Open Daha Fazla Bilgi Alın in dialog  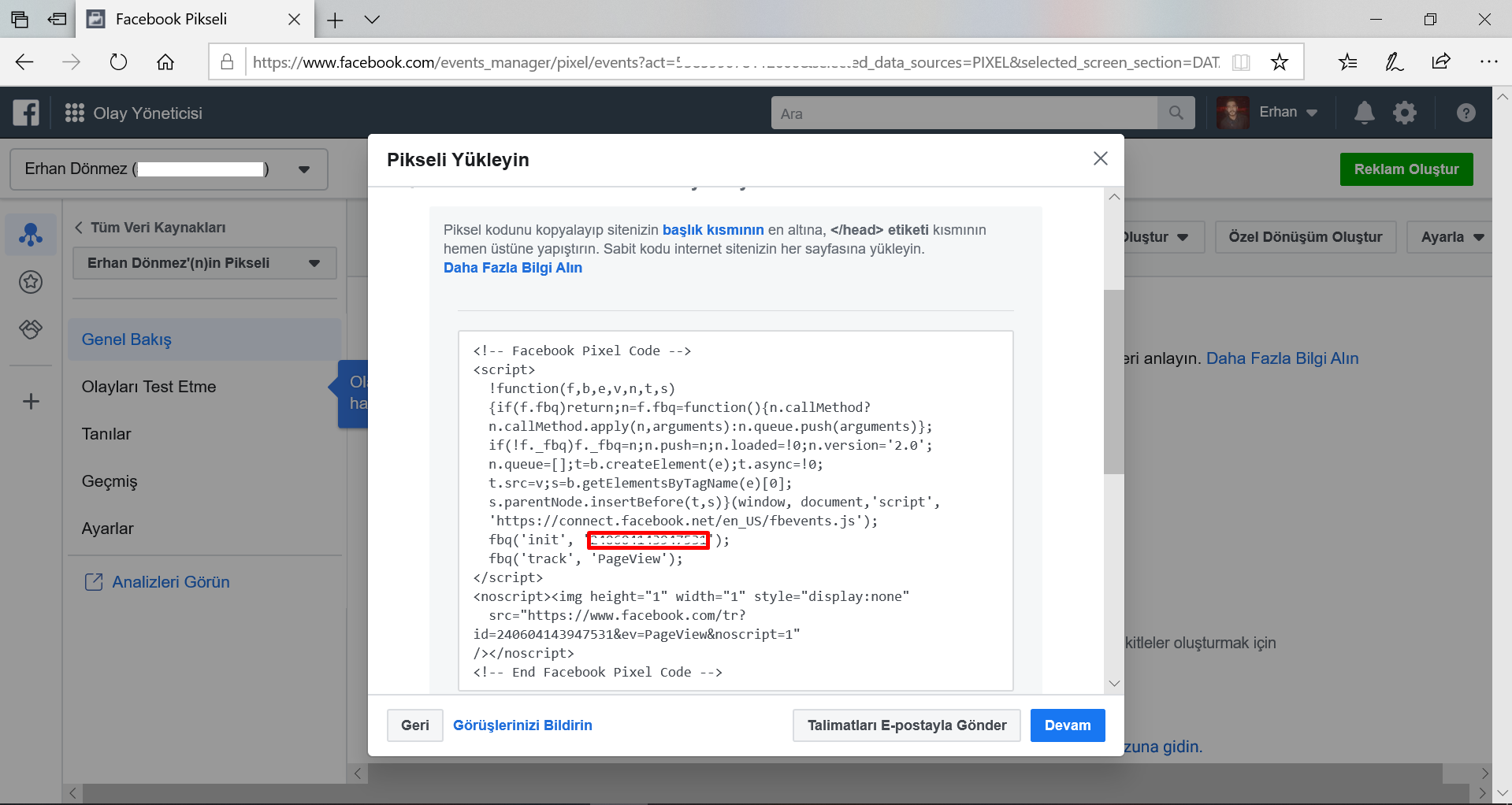click(513, 268)
